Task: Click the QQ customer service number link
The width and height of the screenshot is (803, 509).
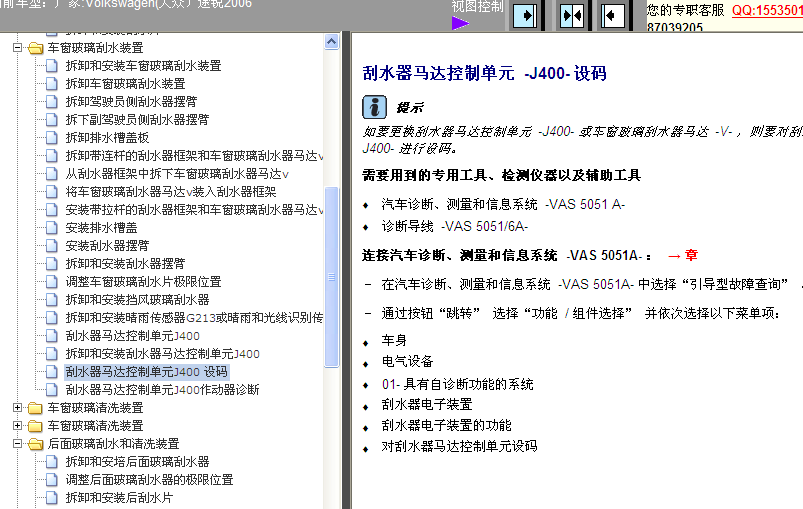Action: point(767,10)
